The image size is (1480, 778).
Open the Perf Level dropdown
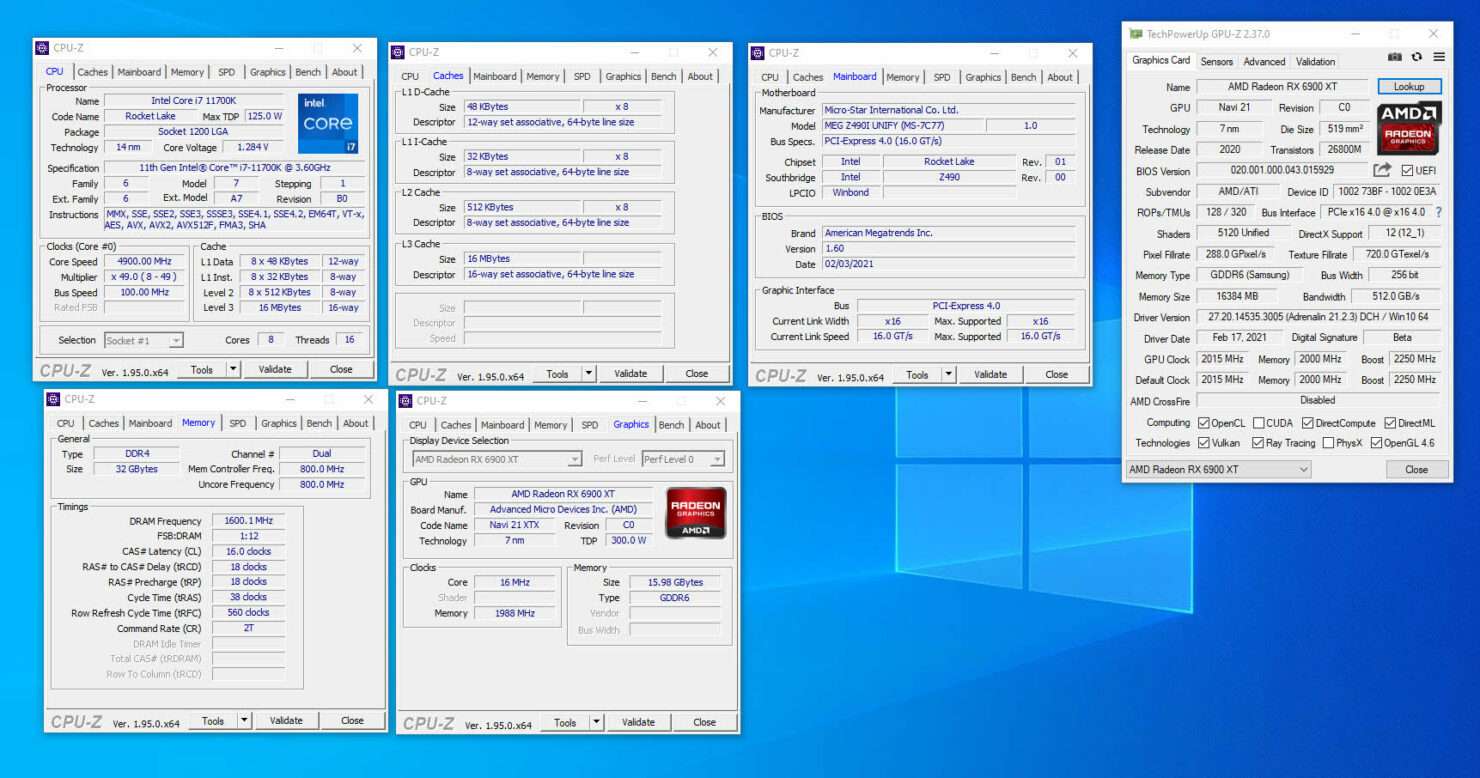682,459
